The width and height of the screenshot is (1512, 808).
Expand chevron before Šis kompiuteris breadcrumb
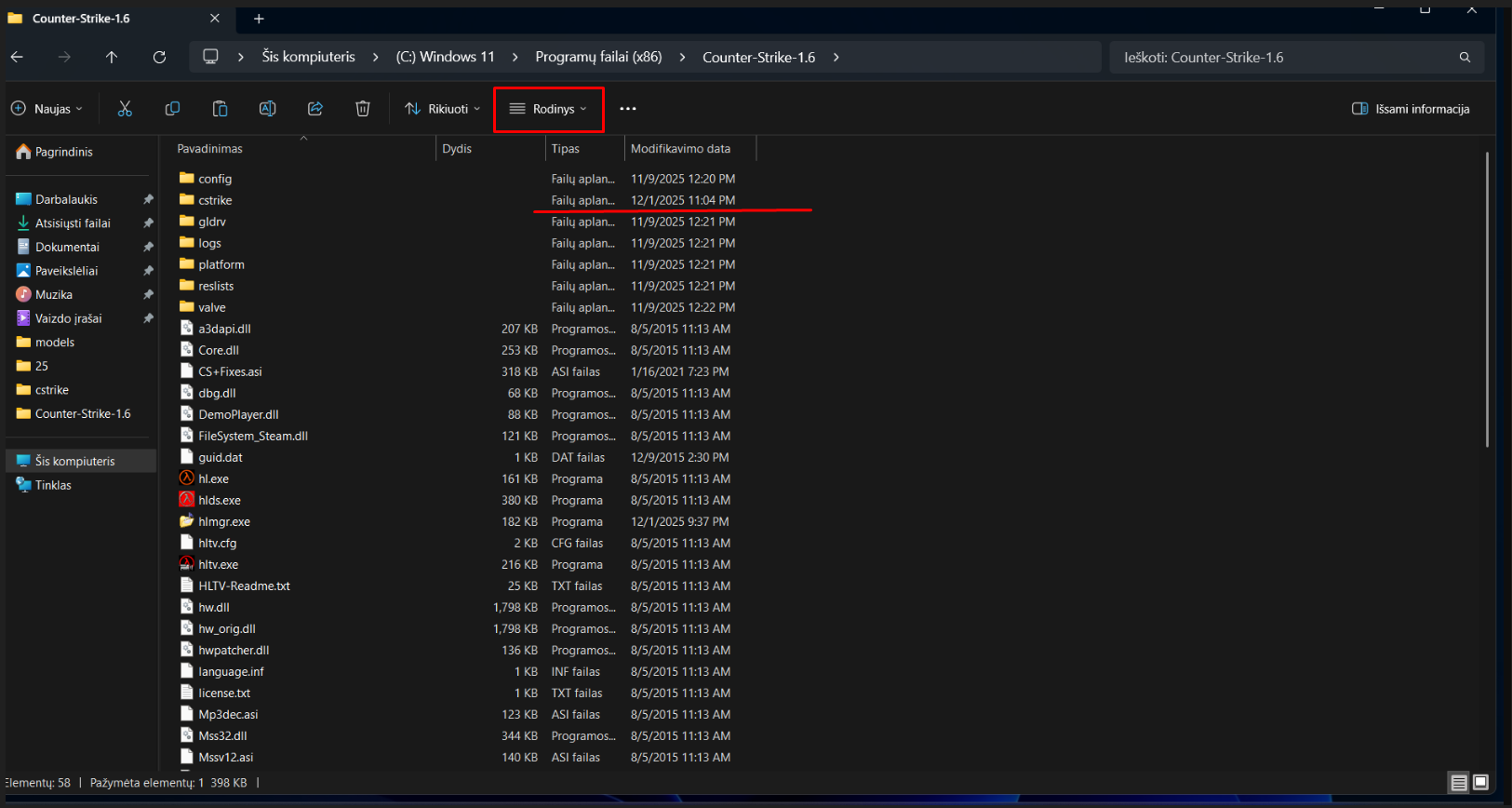coord(241,57)
